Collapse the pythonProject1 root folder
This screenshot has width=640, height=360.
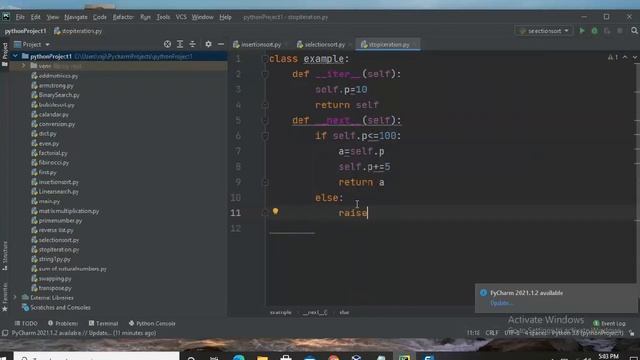[x=16, y=56]
